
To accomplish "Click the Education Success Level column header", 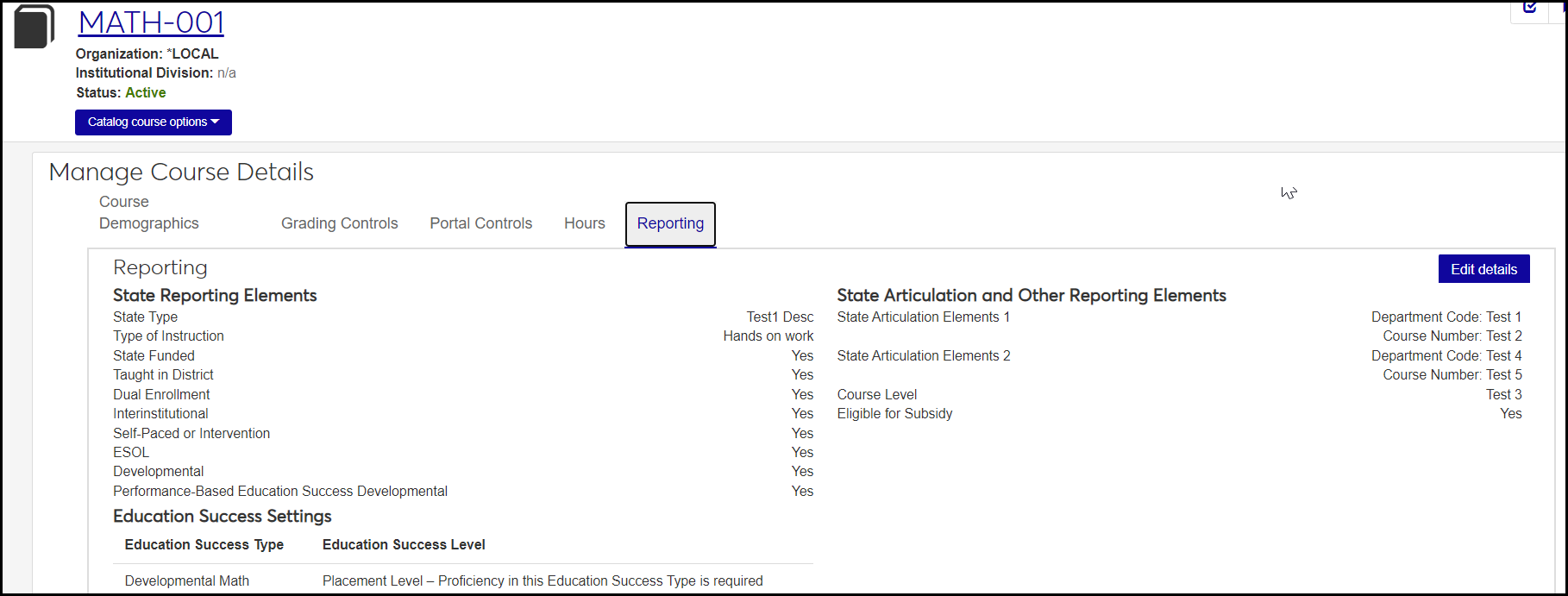I will (x=404, y=545).
